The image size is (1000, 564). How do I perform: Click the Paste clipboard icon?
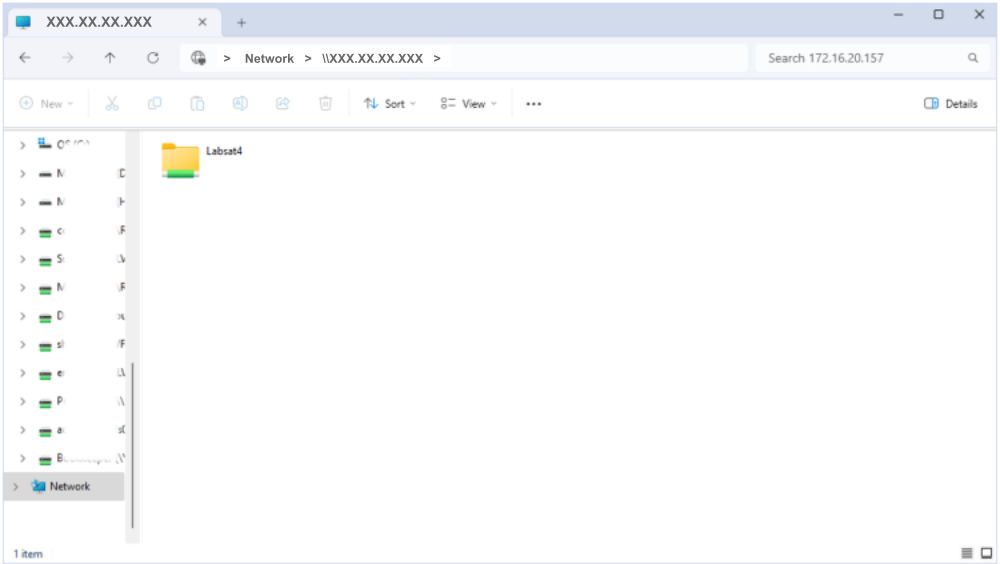coord(197,103)
